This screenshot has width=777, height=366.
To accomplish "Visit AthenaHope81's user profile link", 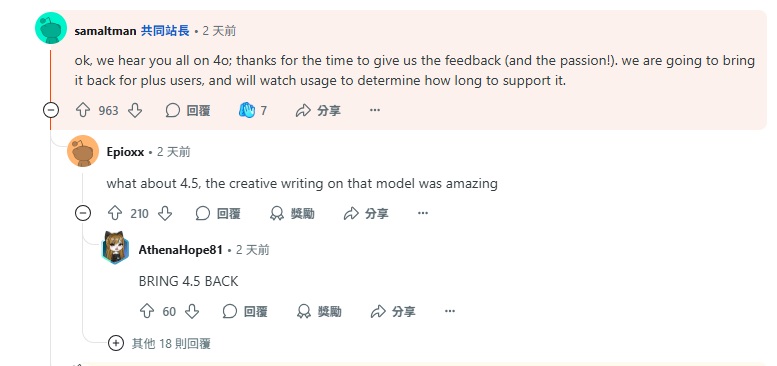I will click(x=180, y=250).
